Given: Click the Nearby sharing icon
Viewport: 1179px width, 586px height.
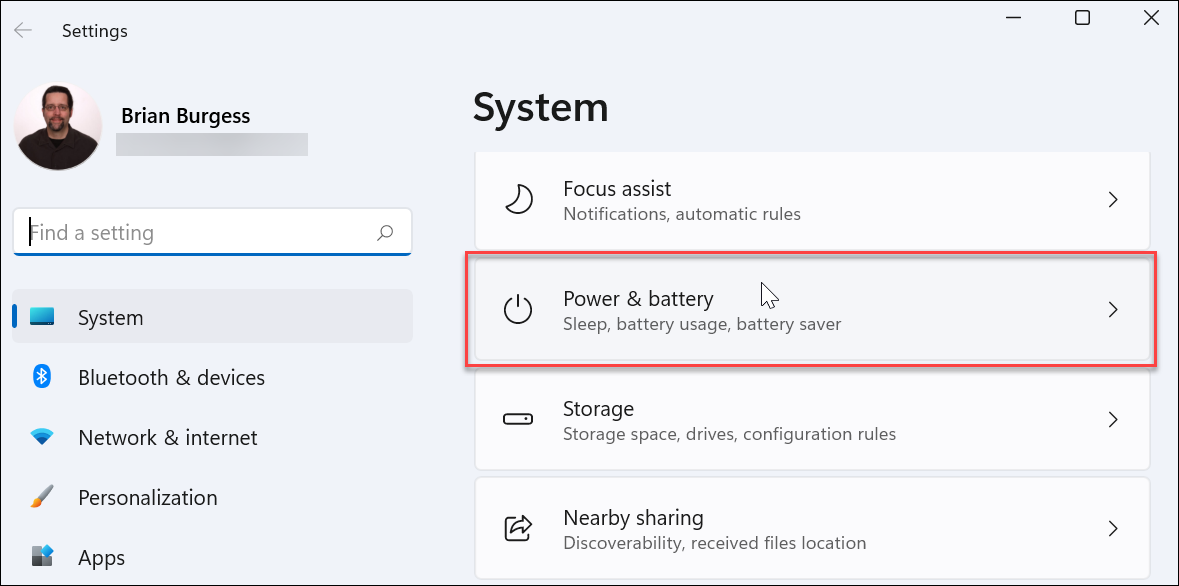Looking at the screenshot, I should tap(519, 528).
